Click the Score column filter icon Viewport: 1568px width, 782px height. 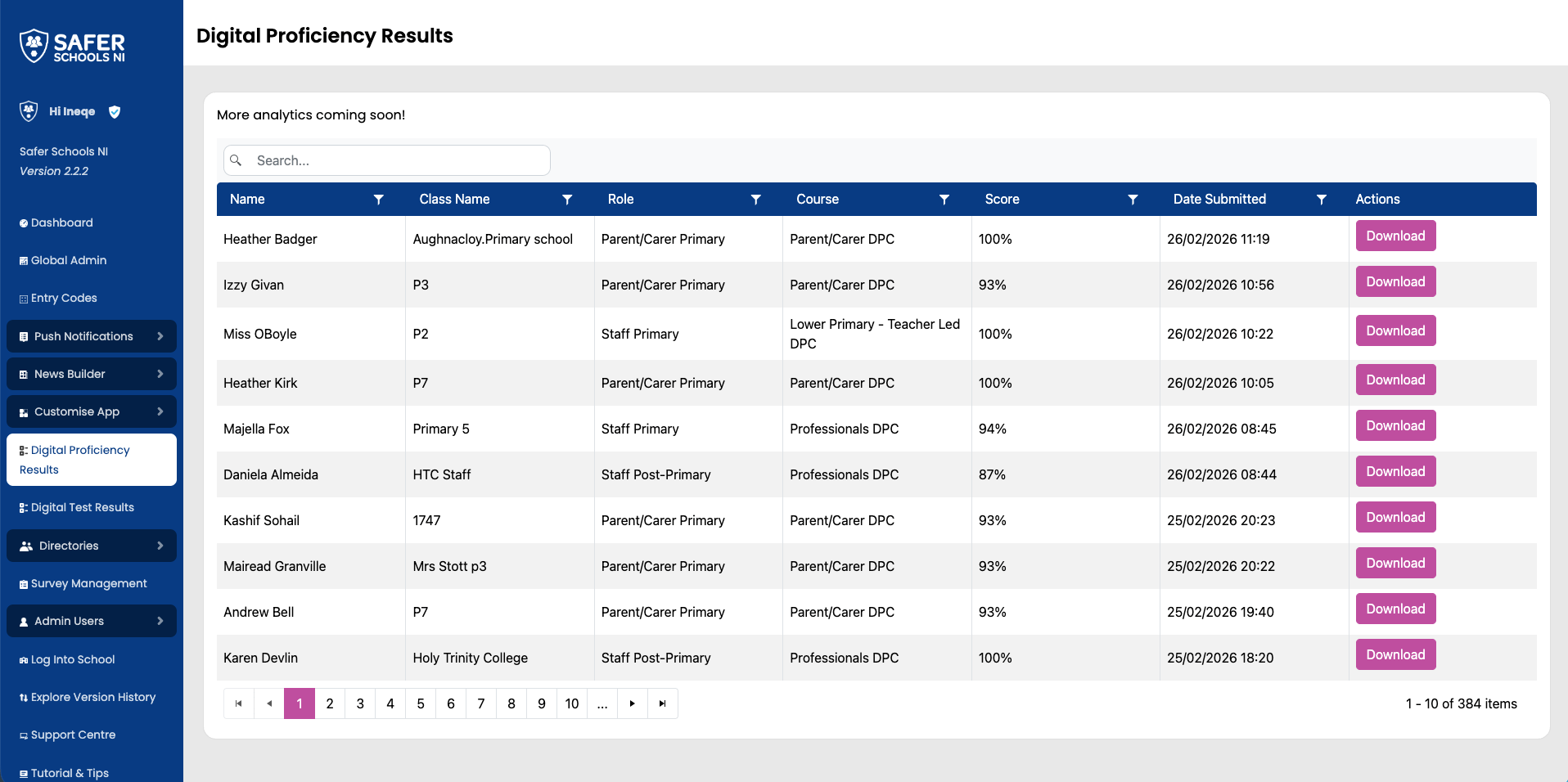pyautogui.click(x=1133, y=200)
